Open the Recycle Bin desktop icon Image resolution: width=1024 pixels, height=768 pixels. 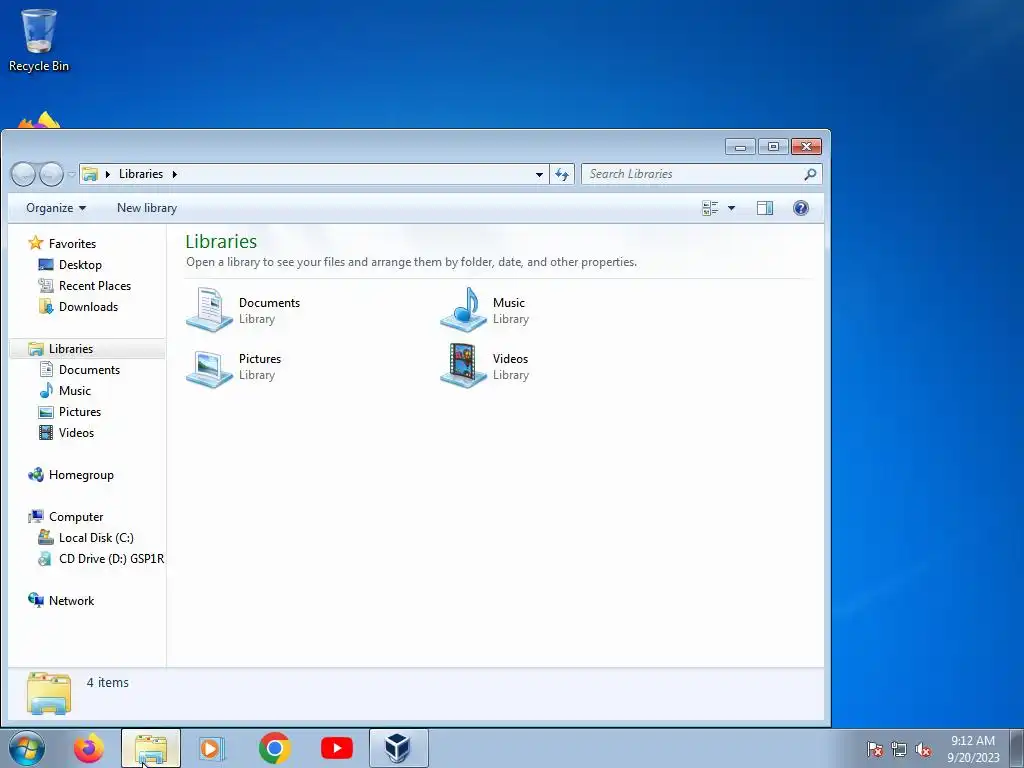(39, 40)
